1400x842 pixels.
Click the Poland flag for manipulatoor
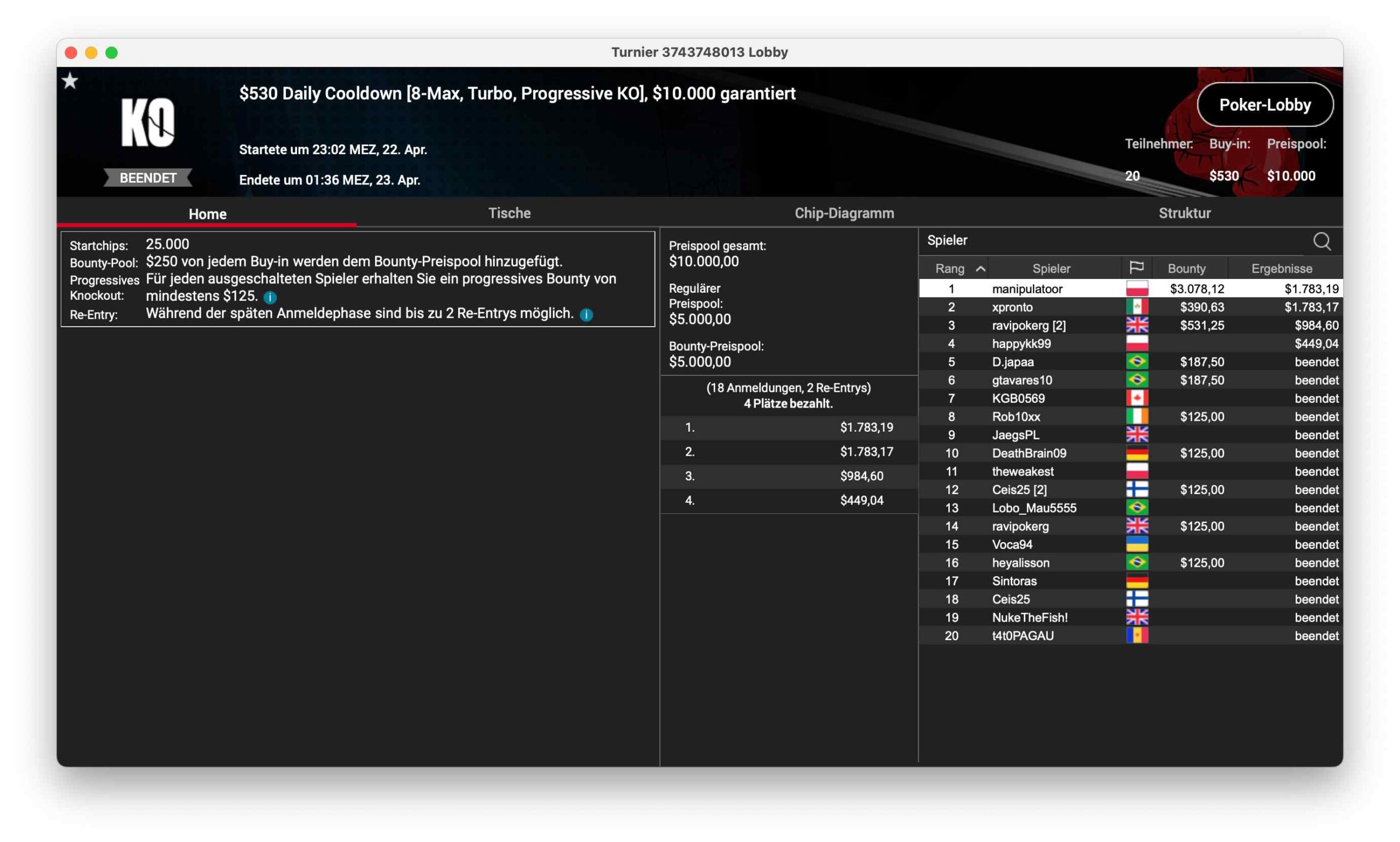[x=1136, y=289]
